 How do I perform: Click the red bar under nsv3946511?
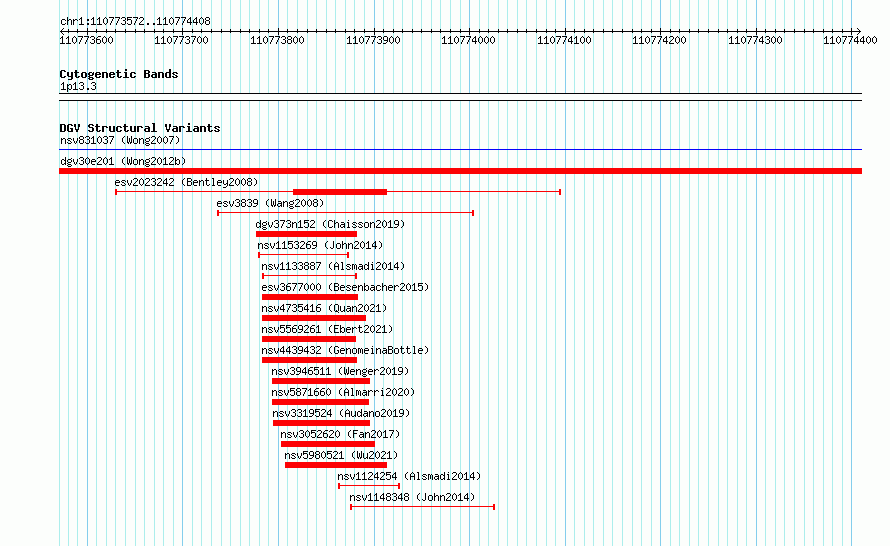coord(321,381)
